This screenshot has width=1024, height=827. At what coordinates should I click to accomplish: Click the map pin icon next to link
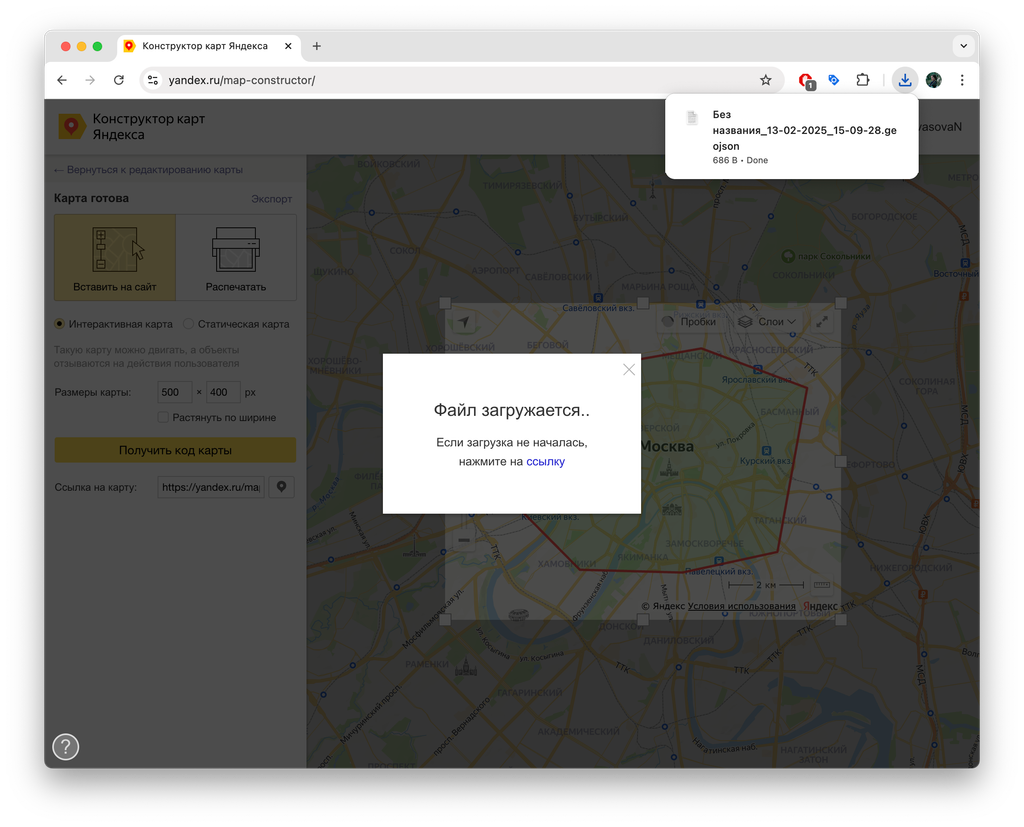(281, 487)
